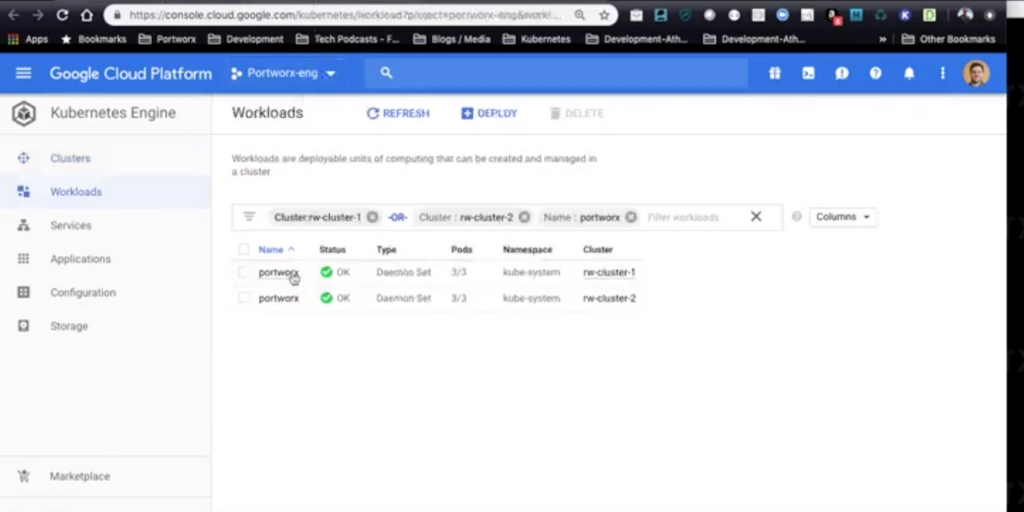This screenshot has height=512, width=1024.
Task: Open the Portworx bookmarks folder
Action: [168, 39]
